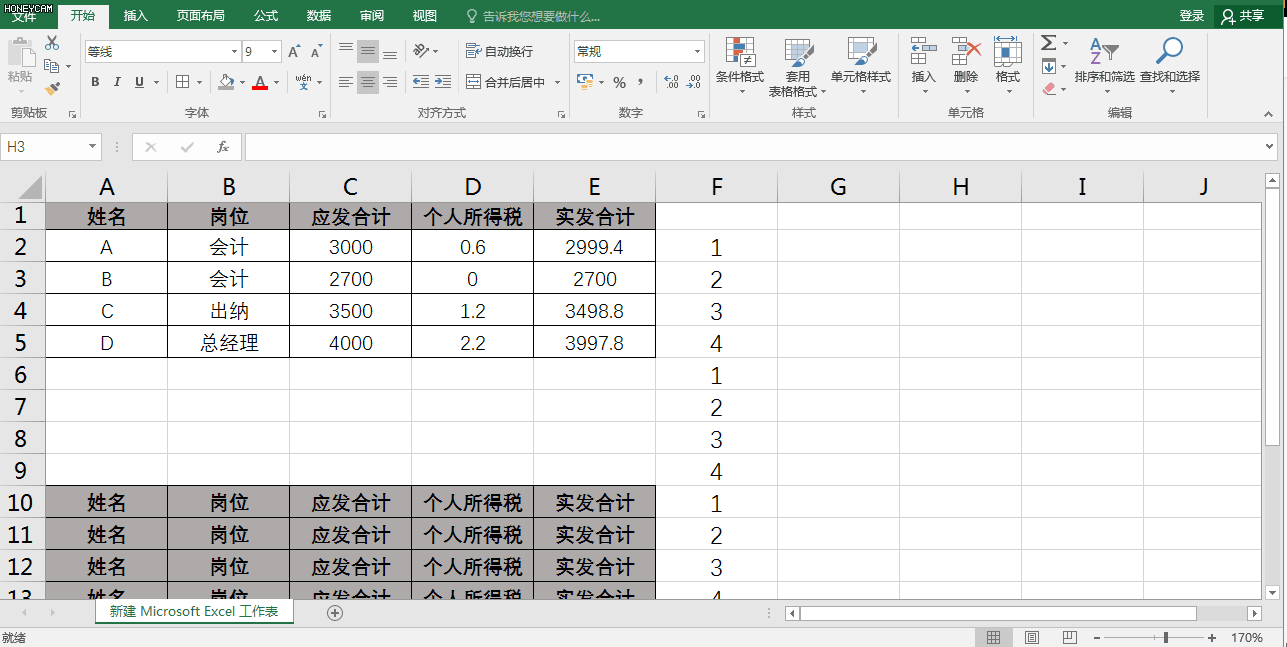Switch to the 页面布局 tab
This screenshot has width=1287, height=647.
click(200, 16)
